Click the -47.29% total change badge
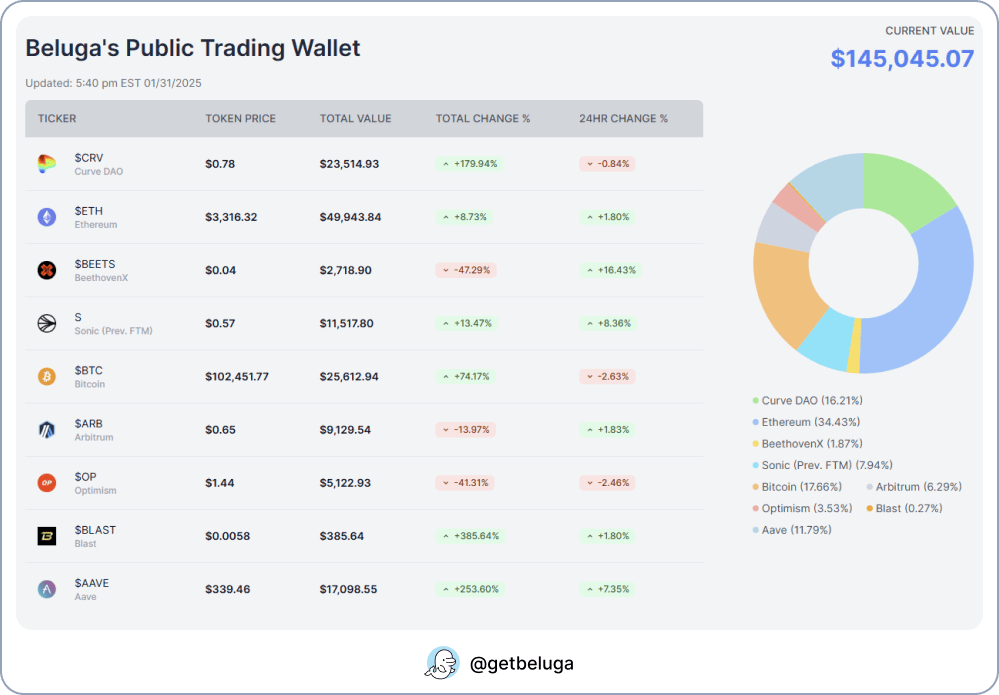999x695 pixels. tap(466, 270)
